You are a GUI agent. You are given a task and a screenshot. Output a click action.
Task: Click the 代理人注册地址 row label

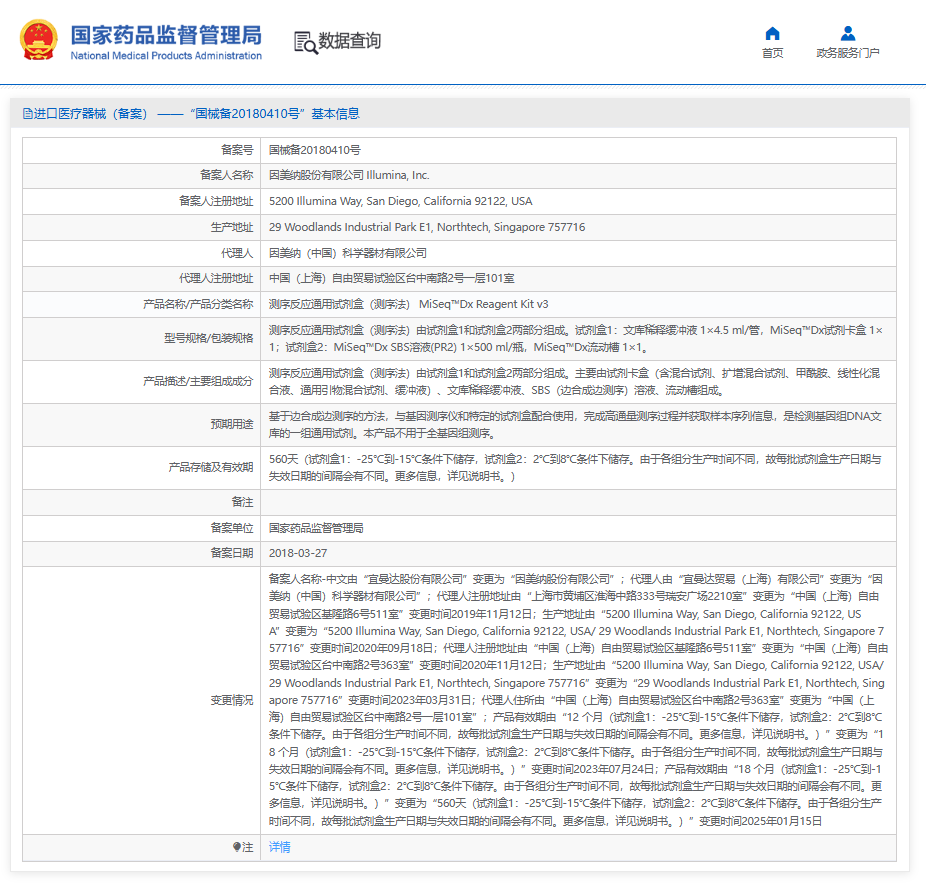click(x=216, y=278)
